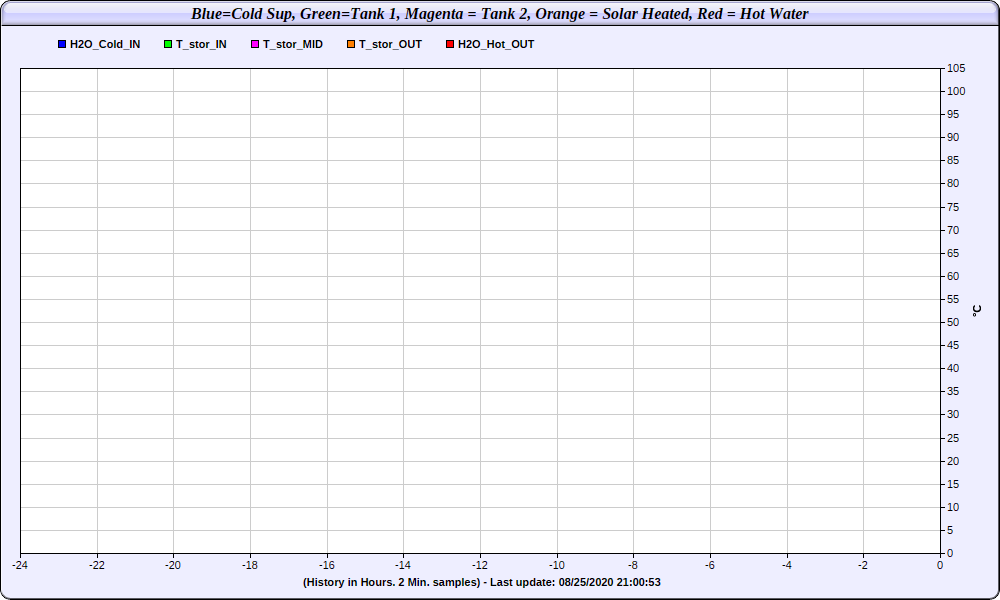Click the 85 temperature axis label
This screenshot has width=1000, height=600.
953,160
